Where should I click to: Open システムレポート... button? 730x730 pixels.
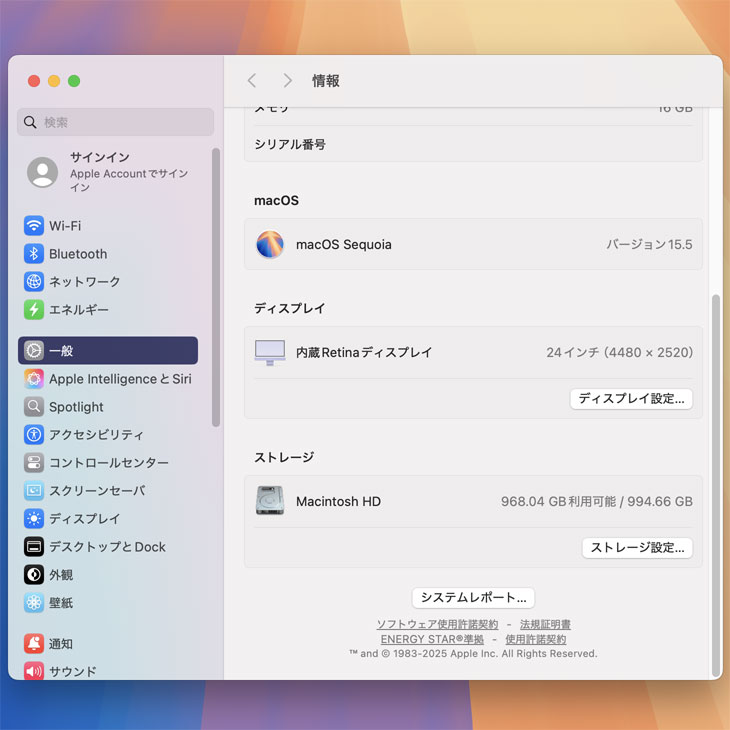pos(473,598)
